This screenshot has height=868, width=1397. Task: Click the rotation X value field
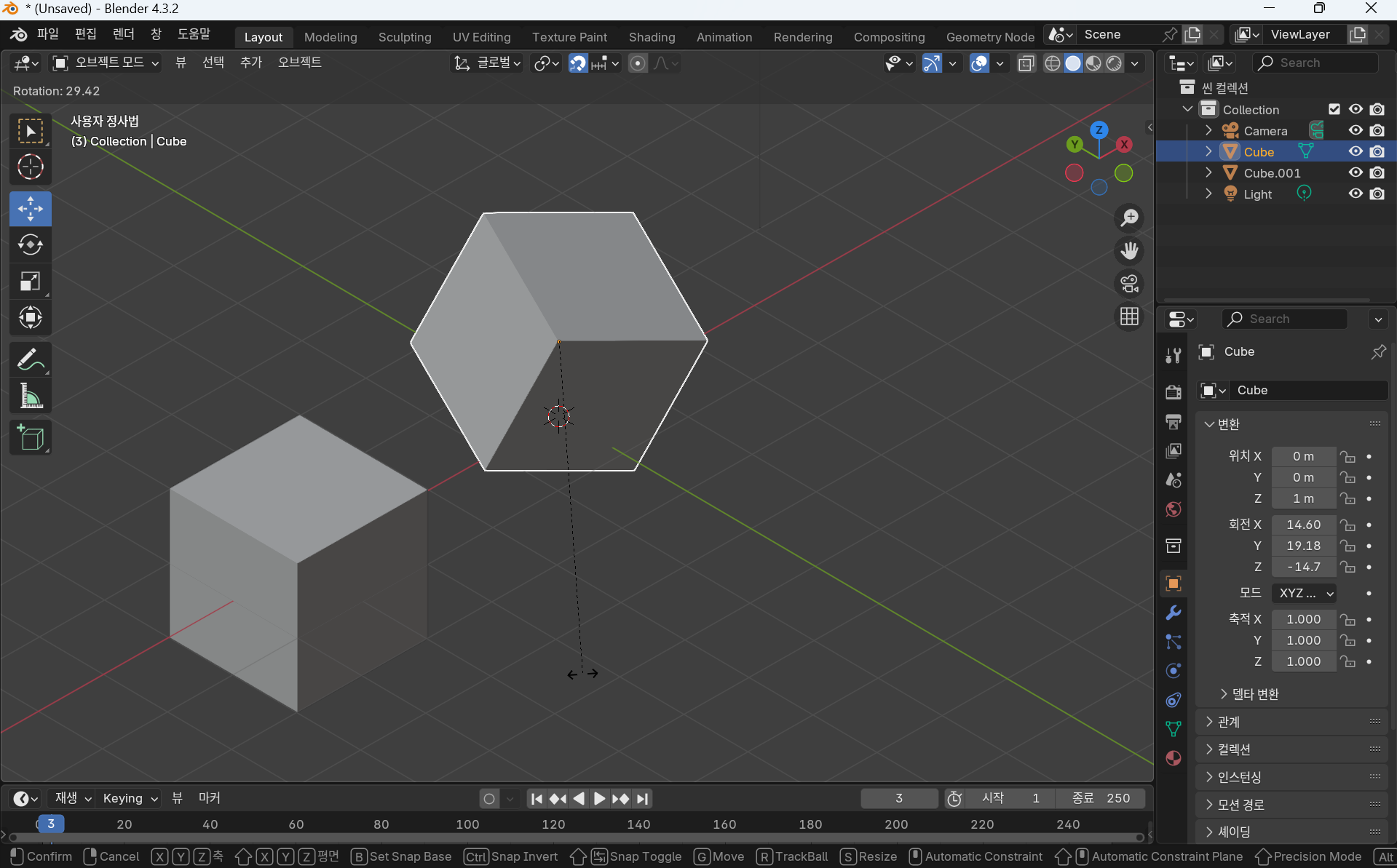point(1303,525)
